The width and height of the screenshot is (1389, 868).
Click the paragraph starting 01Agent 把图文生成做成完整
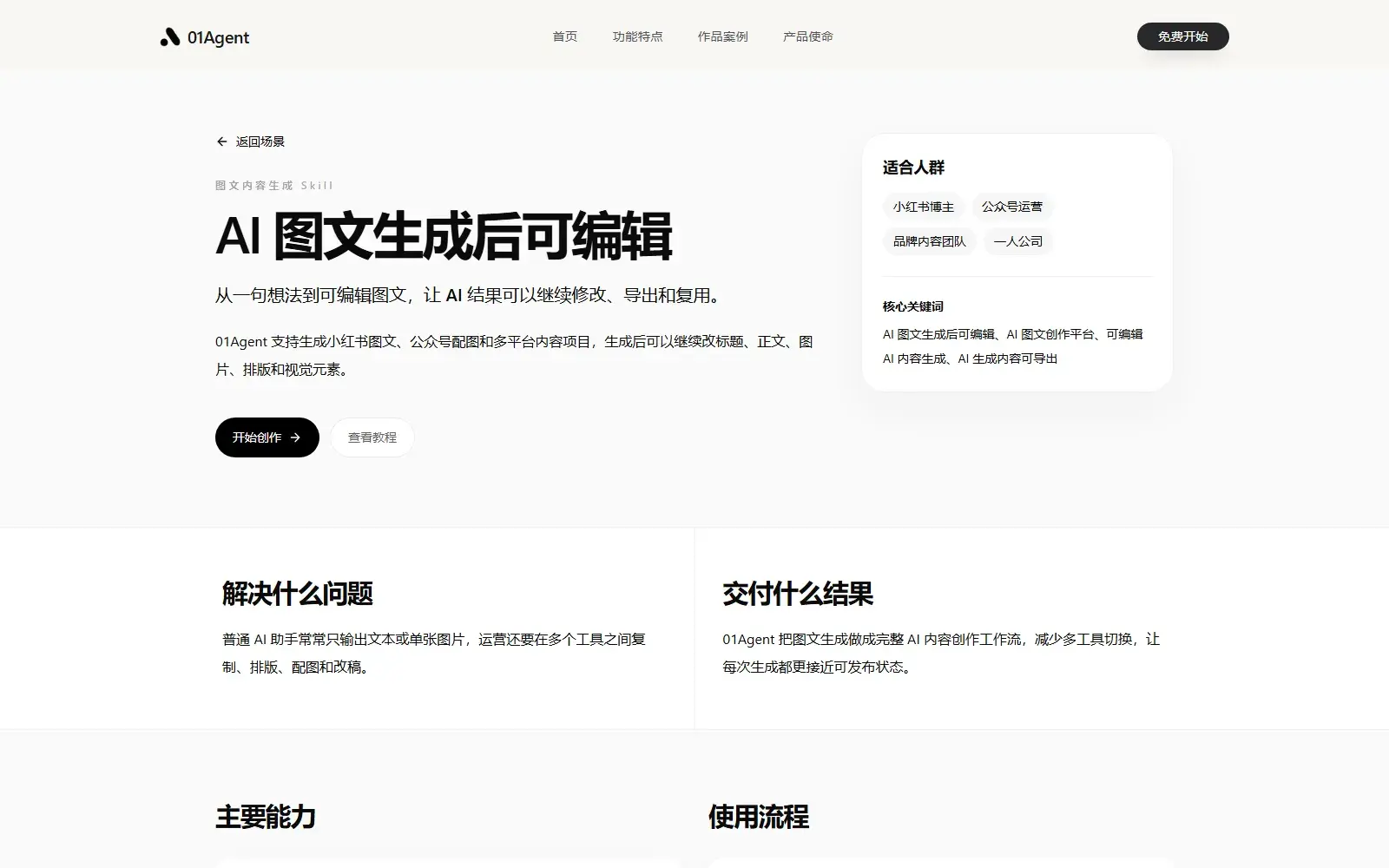click(941, 653)
